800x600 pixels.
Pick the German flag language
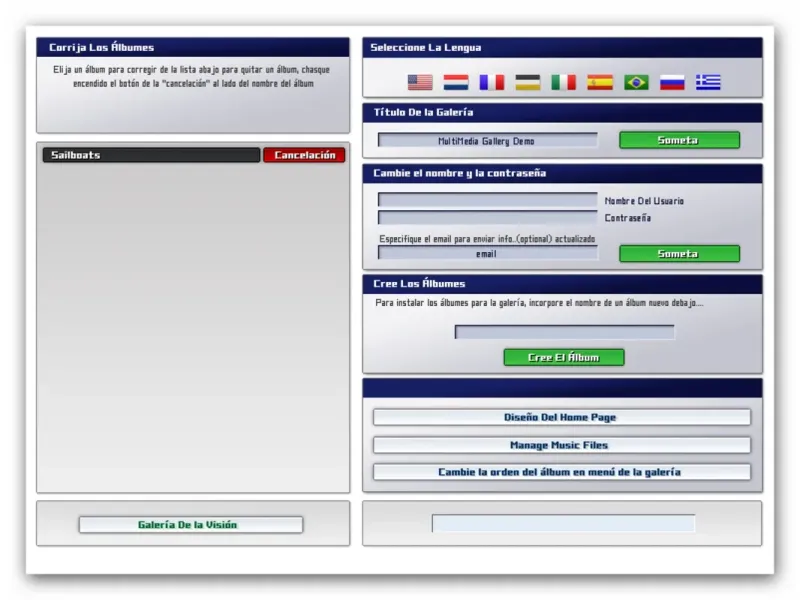pos(528,82)
